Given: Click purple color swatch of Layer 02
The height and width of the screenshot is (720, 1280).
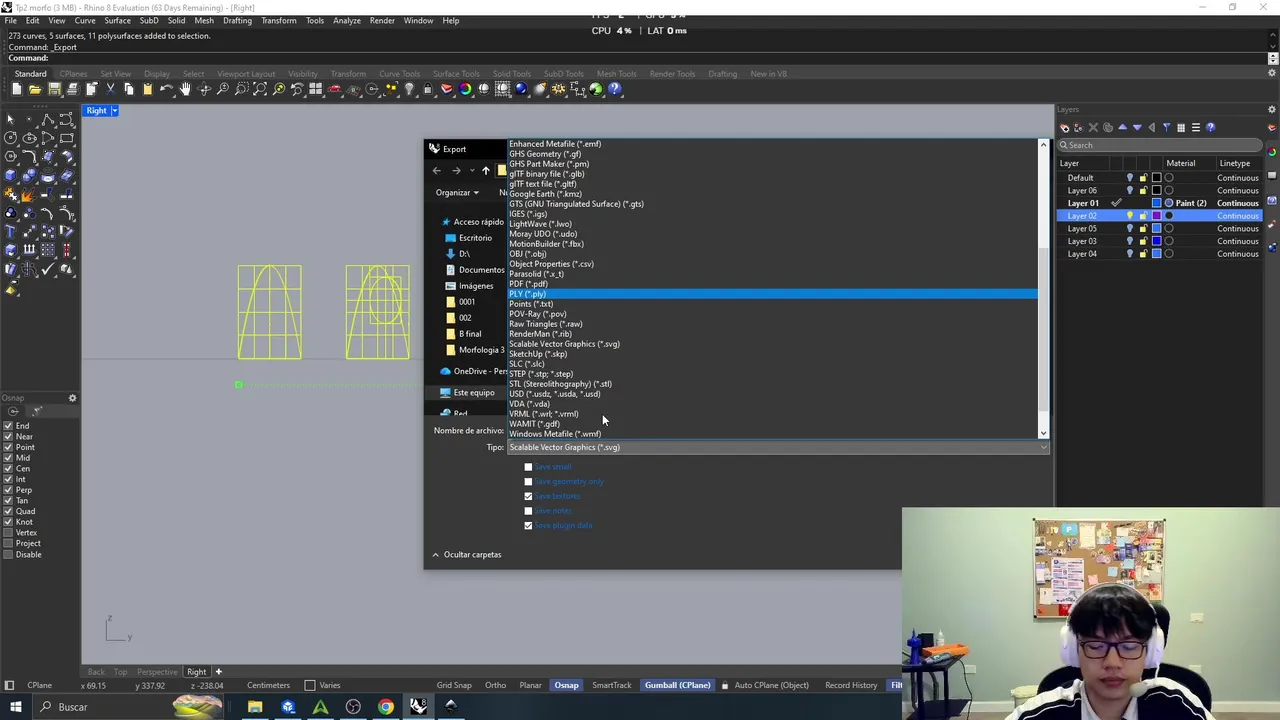Looking at the screenshot, I should [1156, 216].
